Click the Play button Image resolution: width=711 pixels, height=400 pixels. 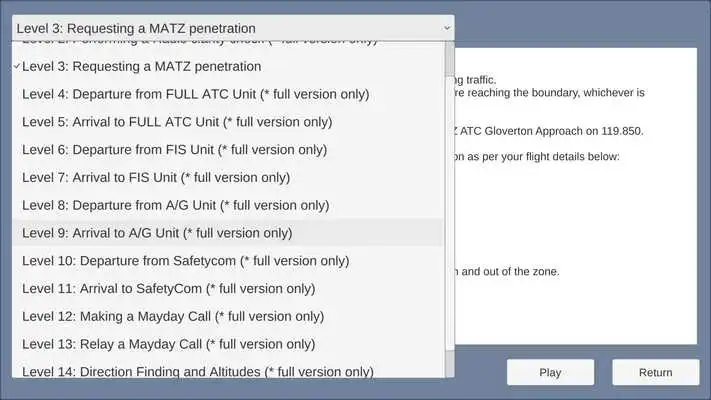[x=550, y=372]
